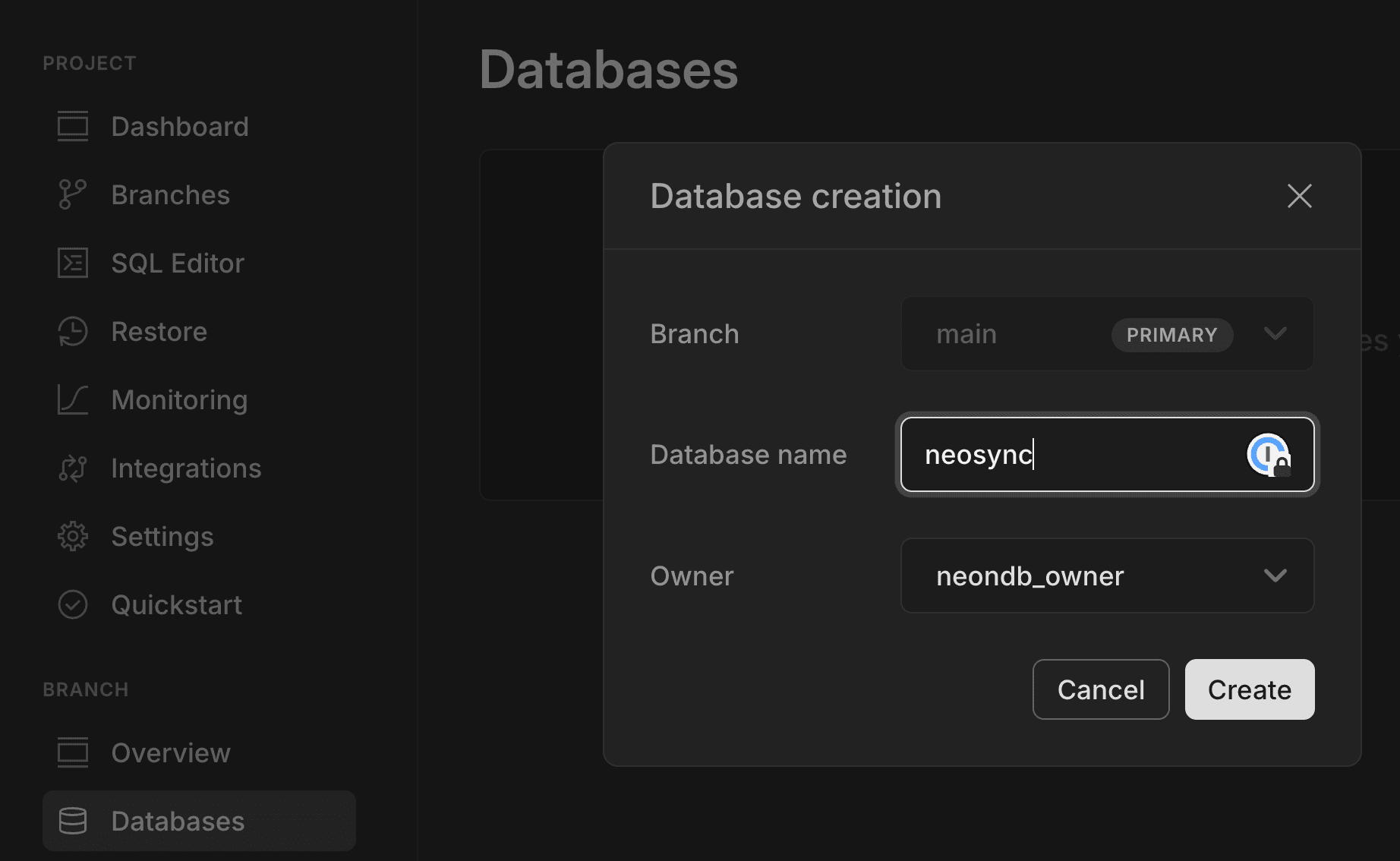The width and height of the screenshot is (1400, 861).
Task: Click the Databases cylinder icon
Action: [x=72, y=821]
